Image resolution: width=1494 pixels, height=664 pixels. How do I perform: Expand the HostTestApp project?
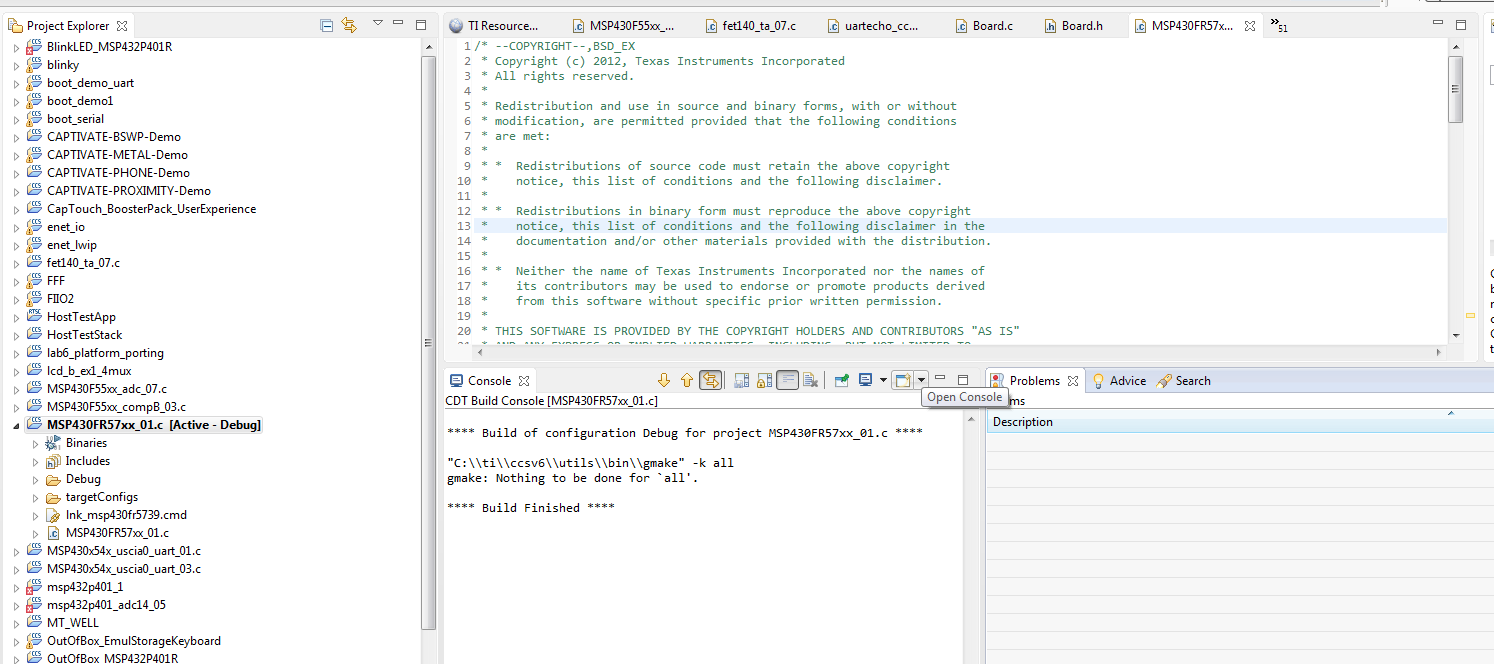pyautogui.click(x=16, y=317)
